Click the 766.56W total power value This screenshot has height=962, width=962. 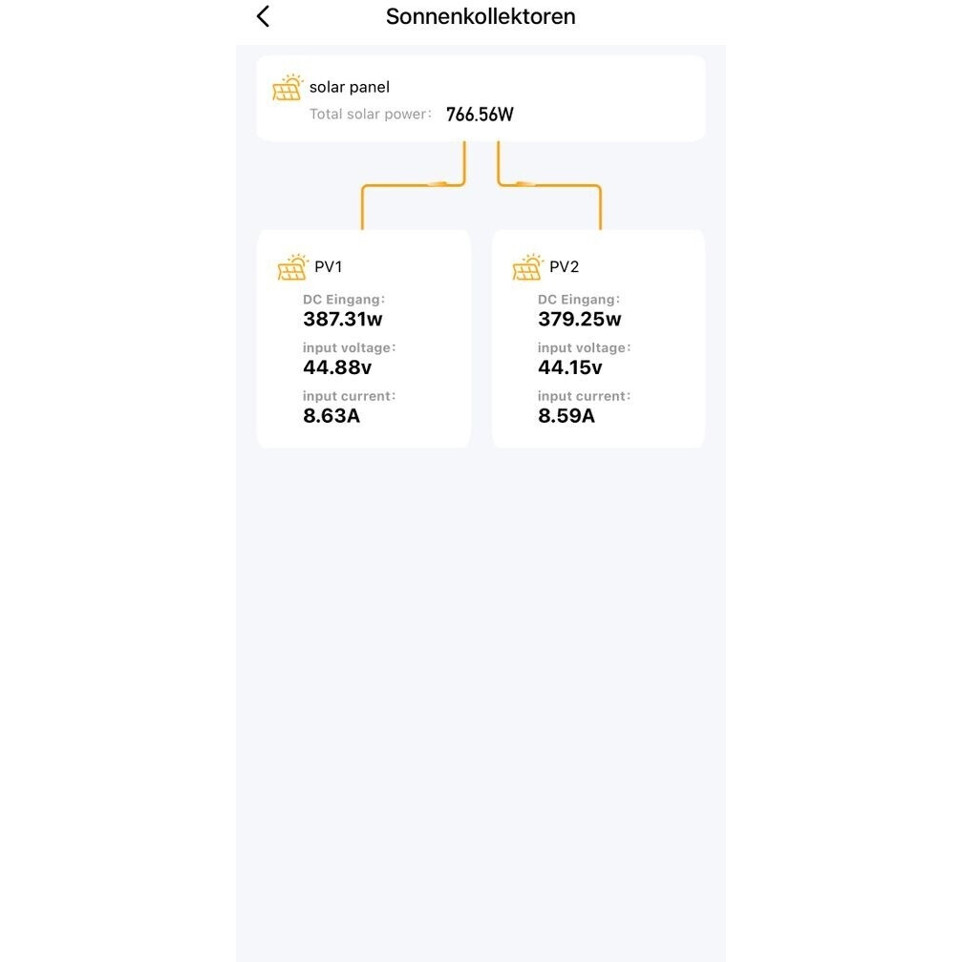(479, 114)
